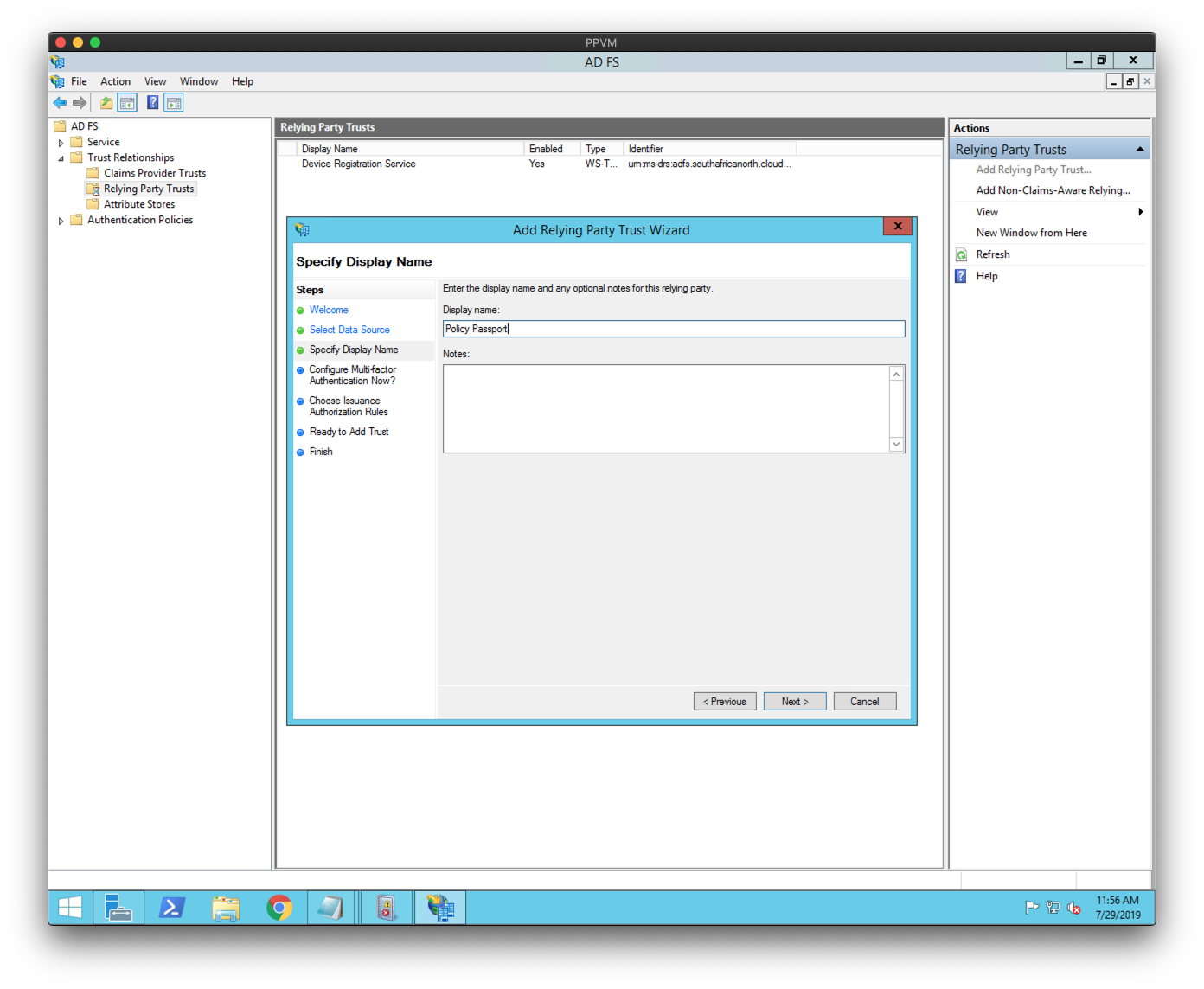Click the AD FS icon in the title bar

click(x=58, y=61)
